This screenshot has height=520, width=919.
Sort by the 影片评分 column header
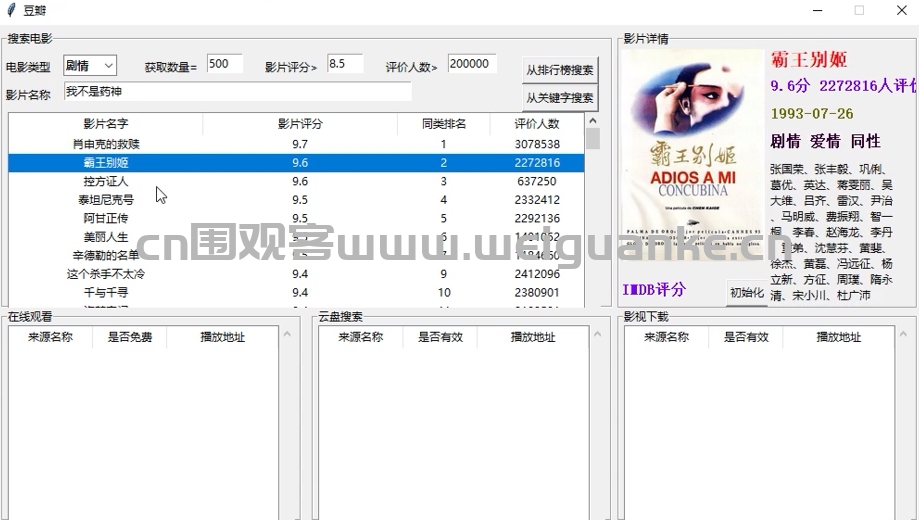300,124
